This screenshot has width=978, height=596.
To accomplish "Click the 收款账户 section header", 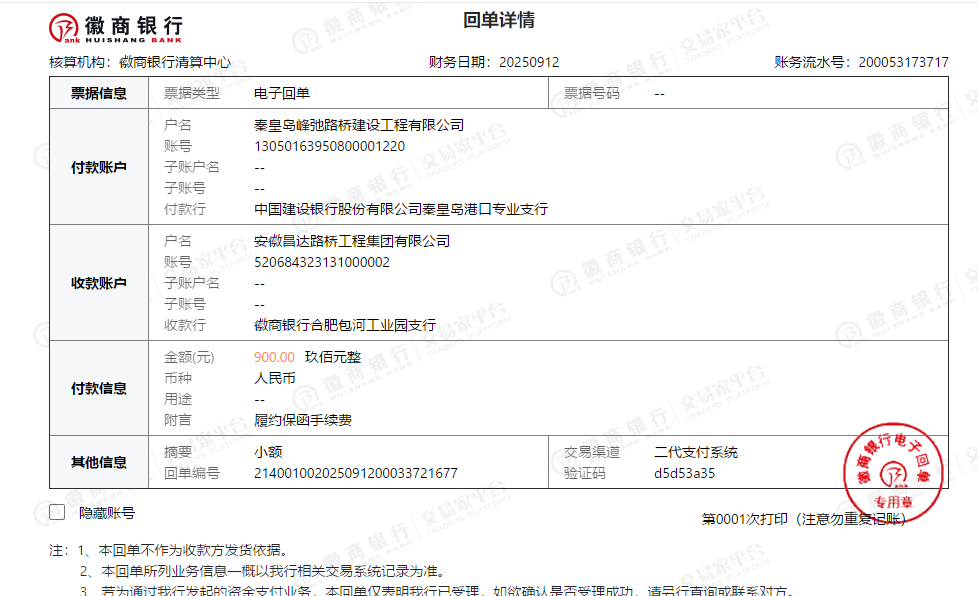I will 98,283.
